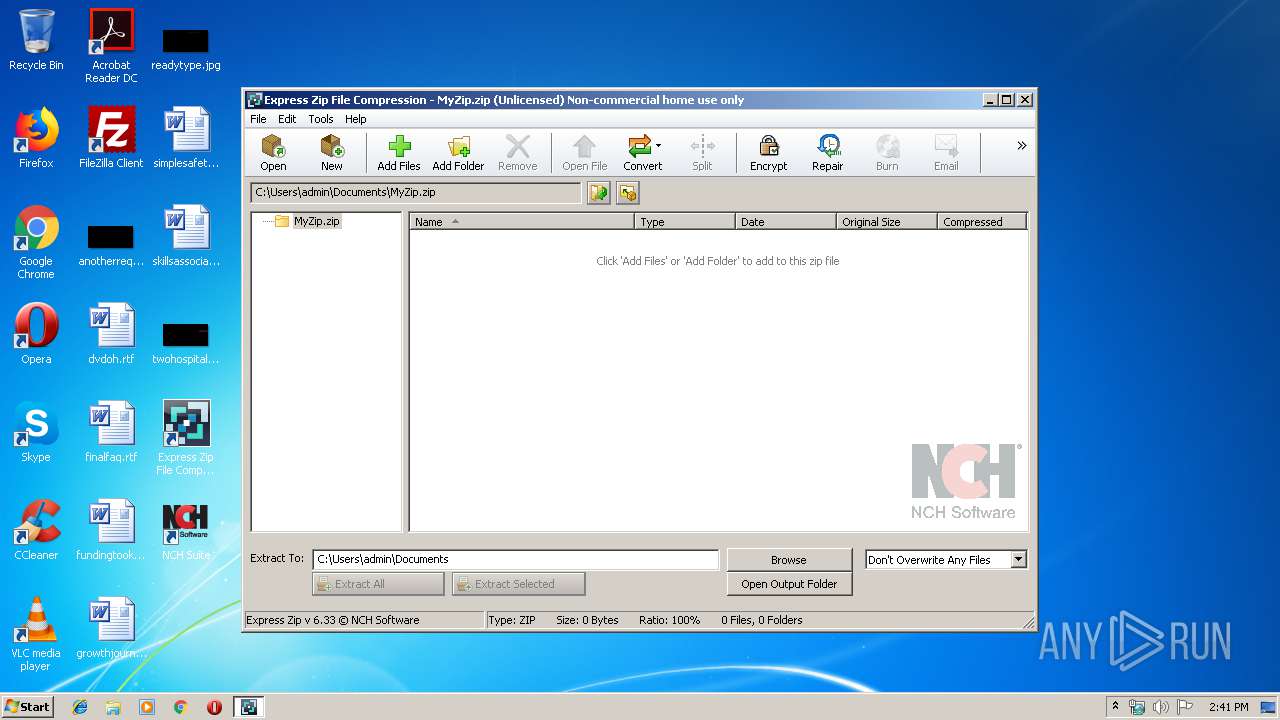Open the Help menu
The height and width of the screenshot is (720, 1280).
(356, 119)
